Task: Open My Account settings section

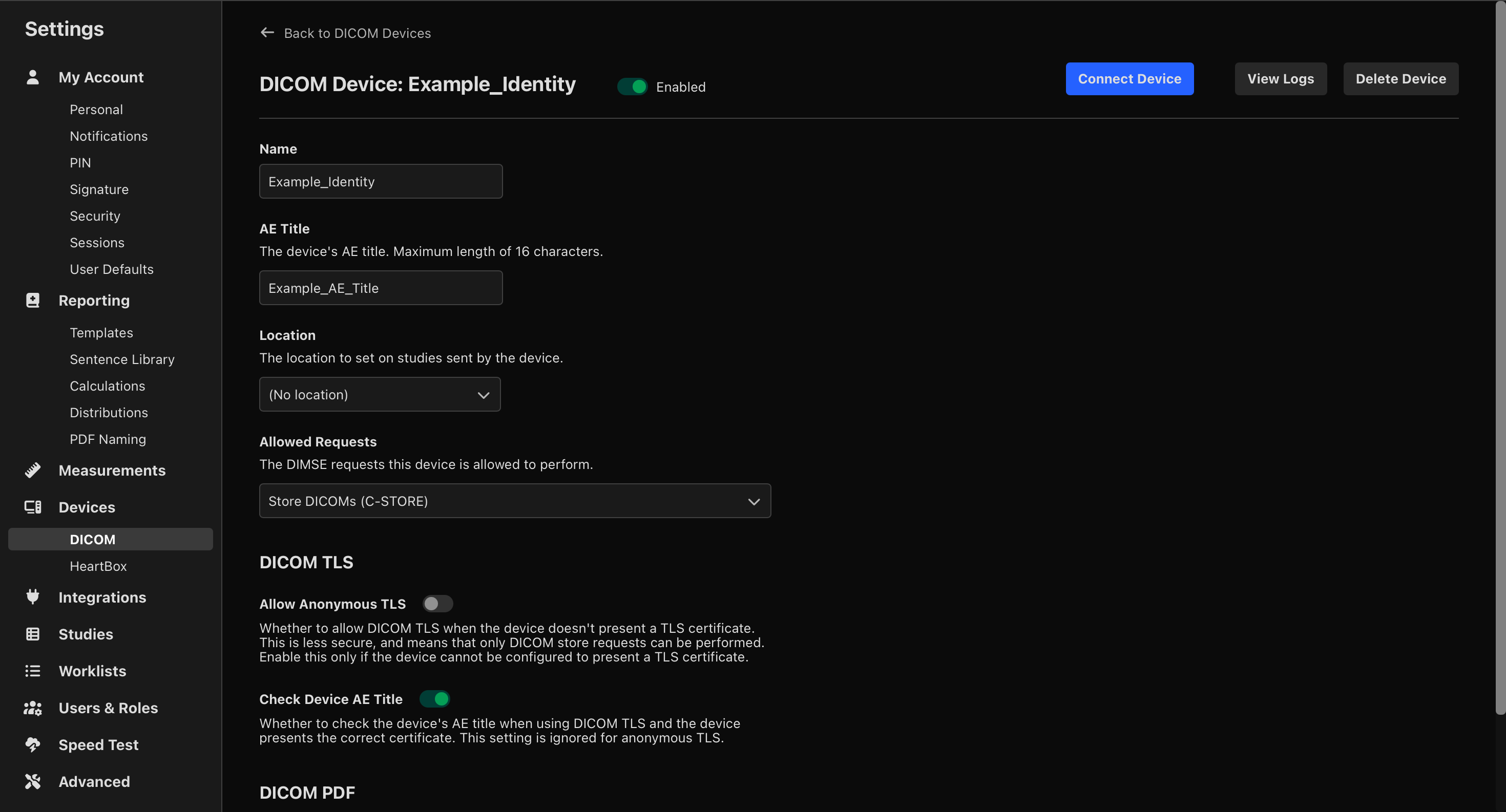Action: [100, 77]
